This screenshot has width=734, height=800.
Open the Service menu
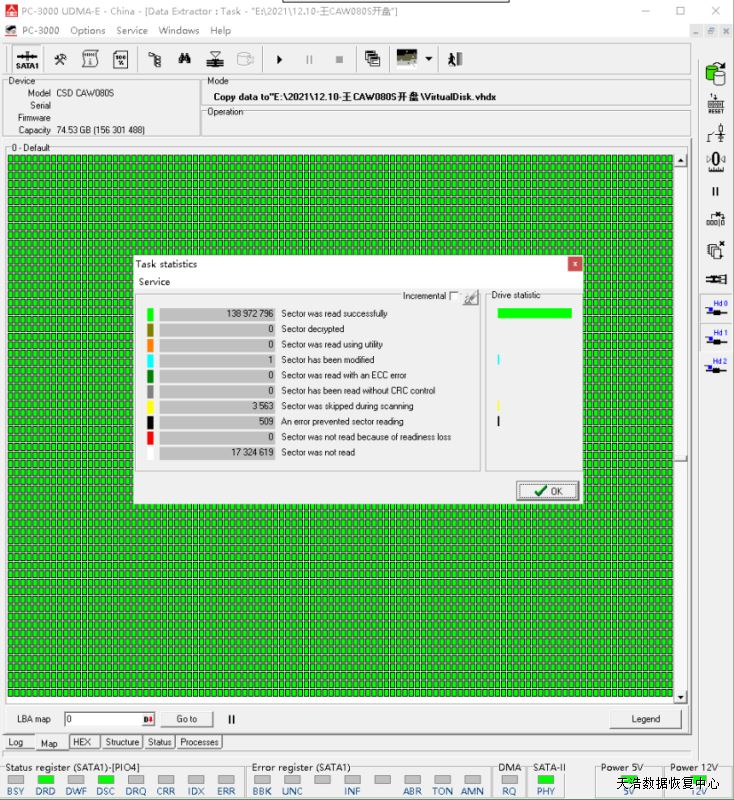click(x=132, y=31)
